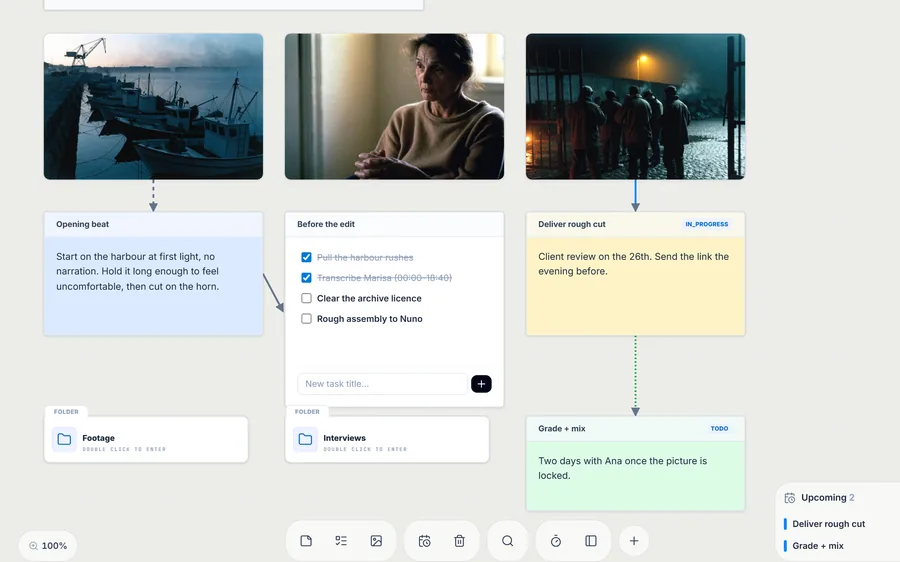Click the Interviews folder name
This screenshot has width=900, height=562.
click(x=344, y=438)
